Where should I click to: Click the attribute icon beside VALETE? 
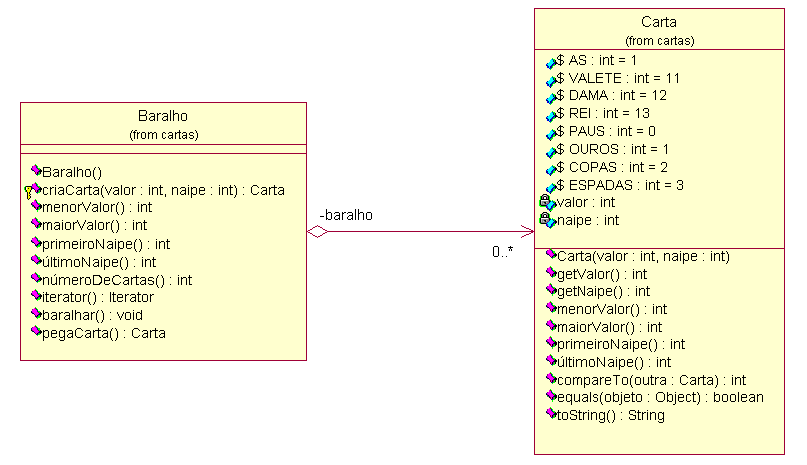pyautogui.click(x=551, y=81)
